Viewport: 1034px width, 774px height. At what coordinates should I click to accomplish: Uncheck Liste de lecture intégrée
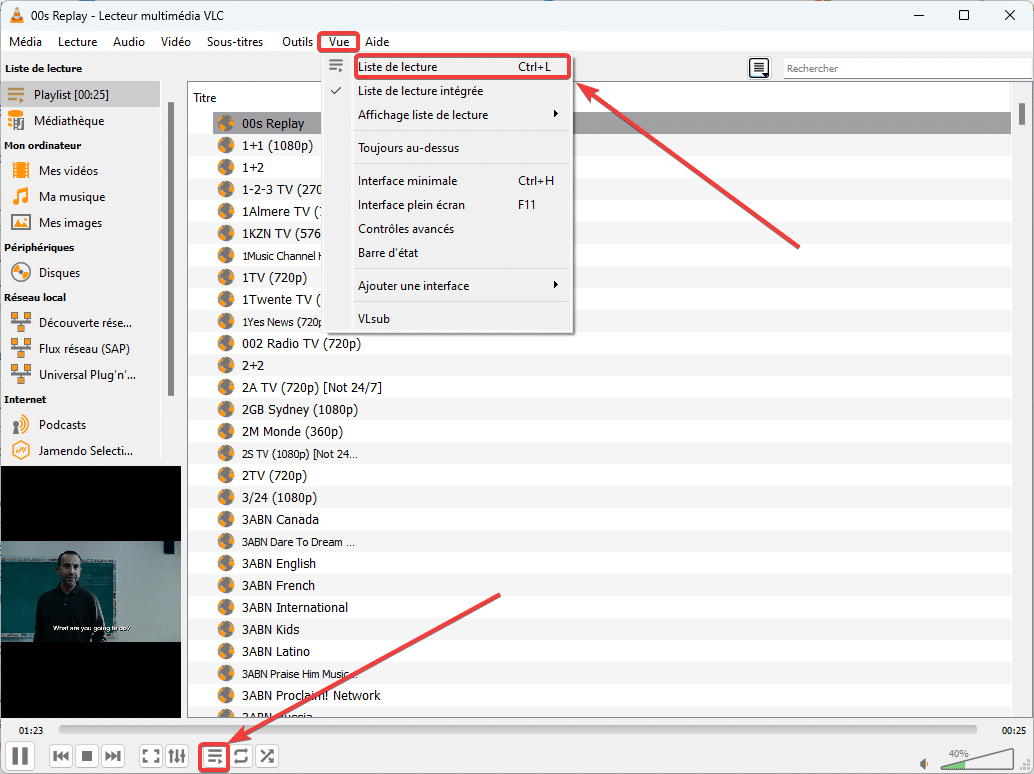(420, 90)
